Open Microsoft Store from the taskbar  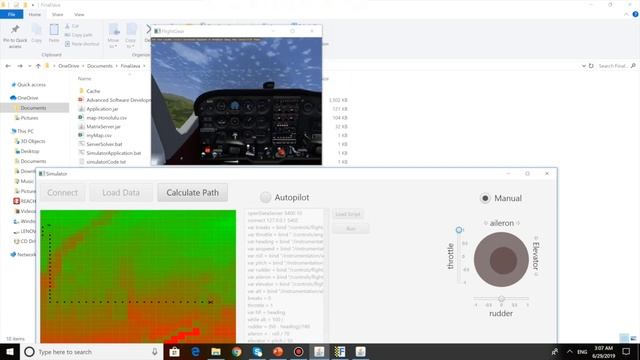(x=175, y=352)
